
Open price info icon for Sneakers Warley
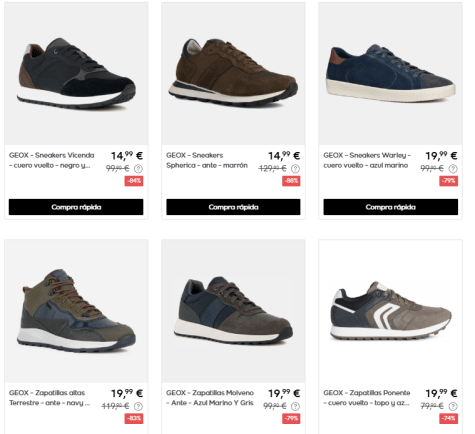[x=453, y=169]
